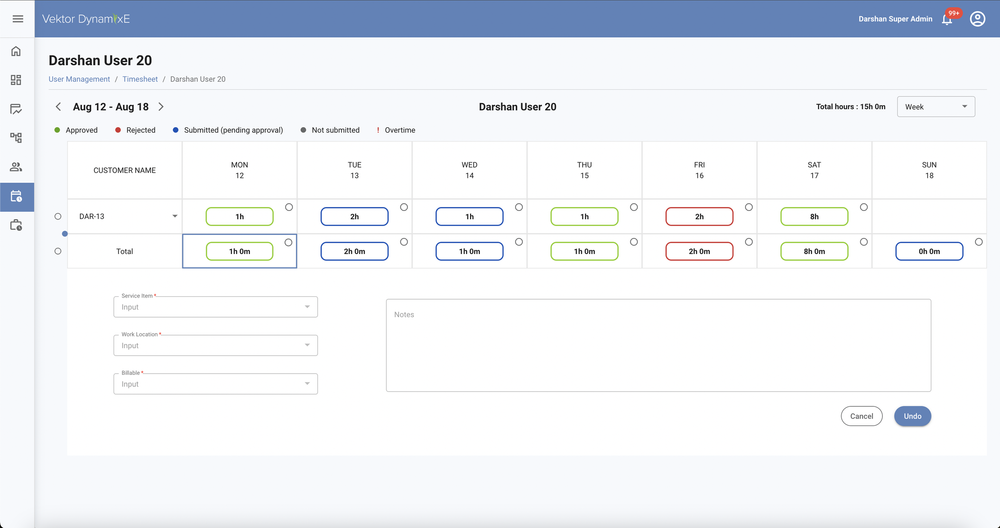The height and width of the screenshot is (528, 1000).
Task: Select radio button for DAR-13 row
Action: [x=58, y=216]
